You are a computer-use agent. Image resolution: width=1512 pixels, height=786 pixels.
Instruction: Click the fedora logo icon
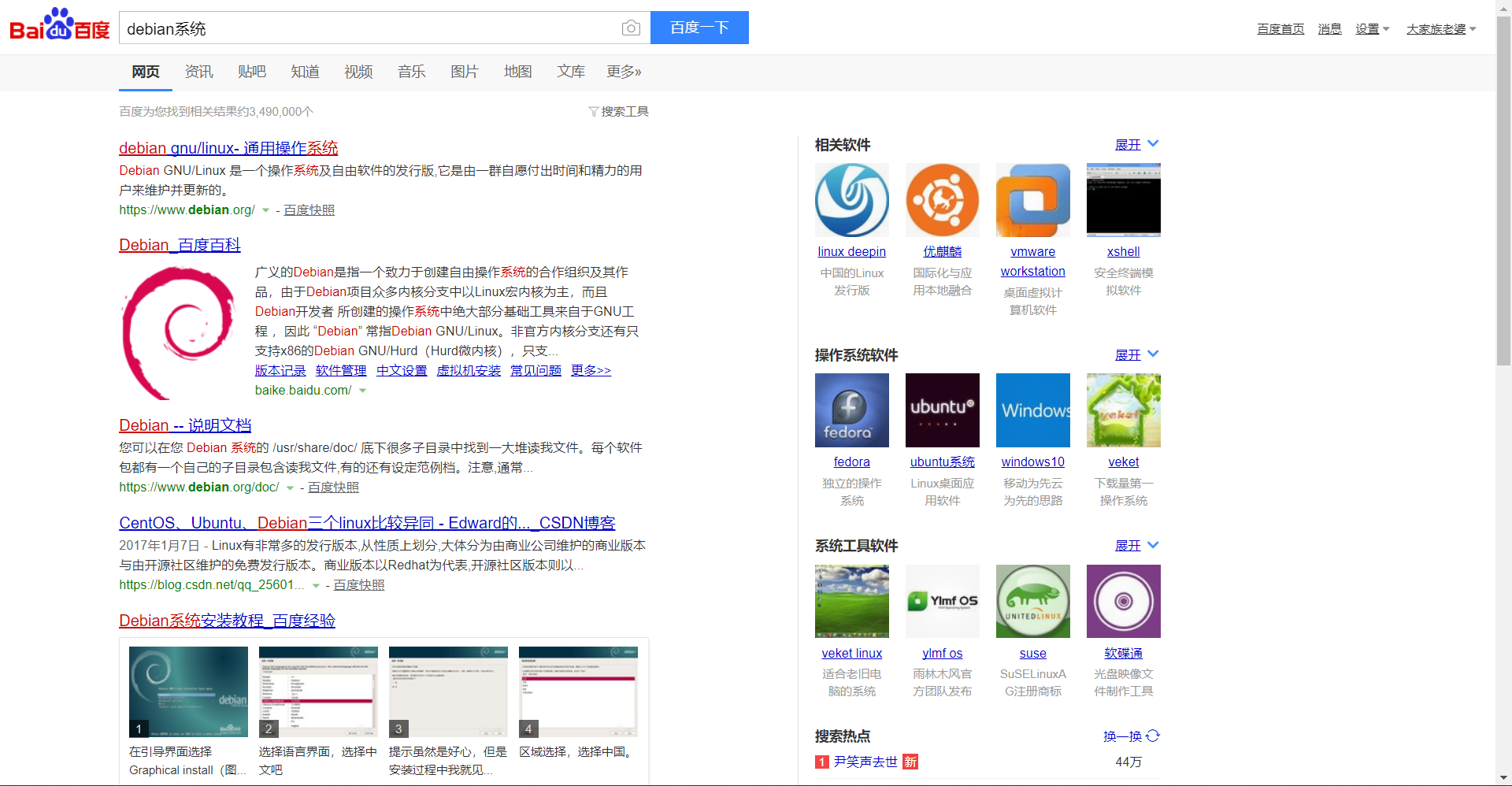852,410
